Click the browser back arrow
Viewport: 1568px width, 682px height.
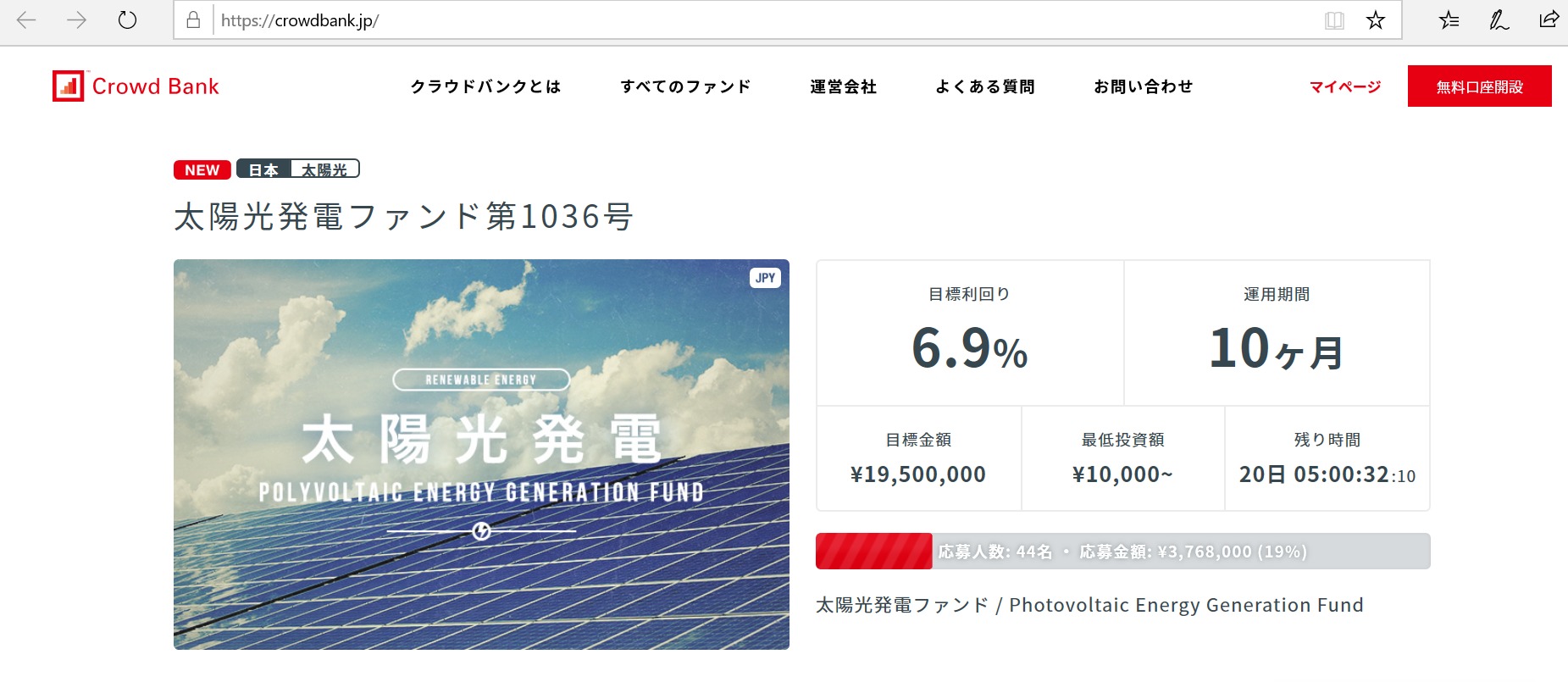[x=26, y=20]
